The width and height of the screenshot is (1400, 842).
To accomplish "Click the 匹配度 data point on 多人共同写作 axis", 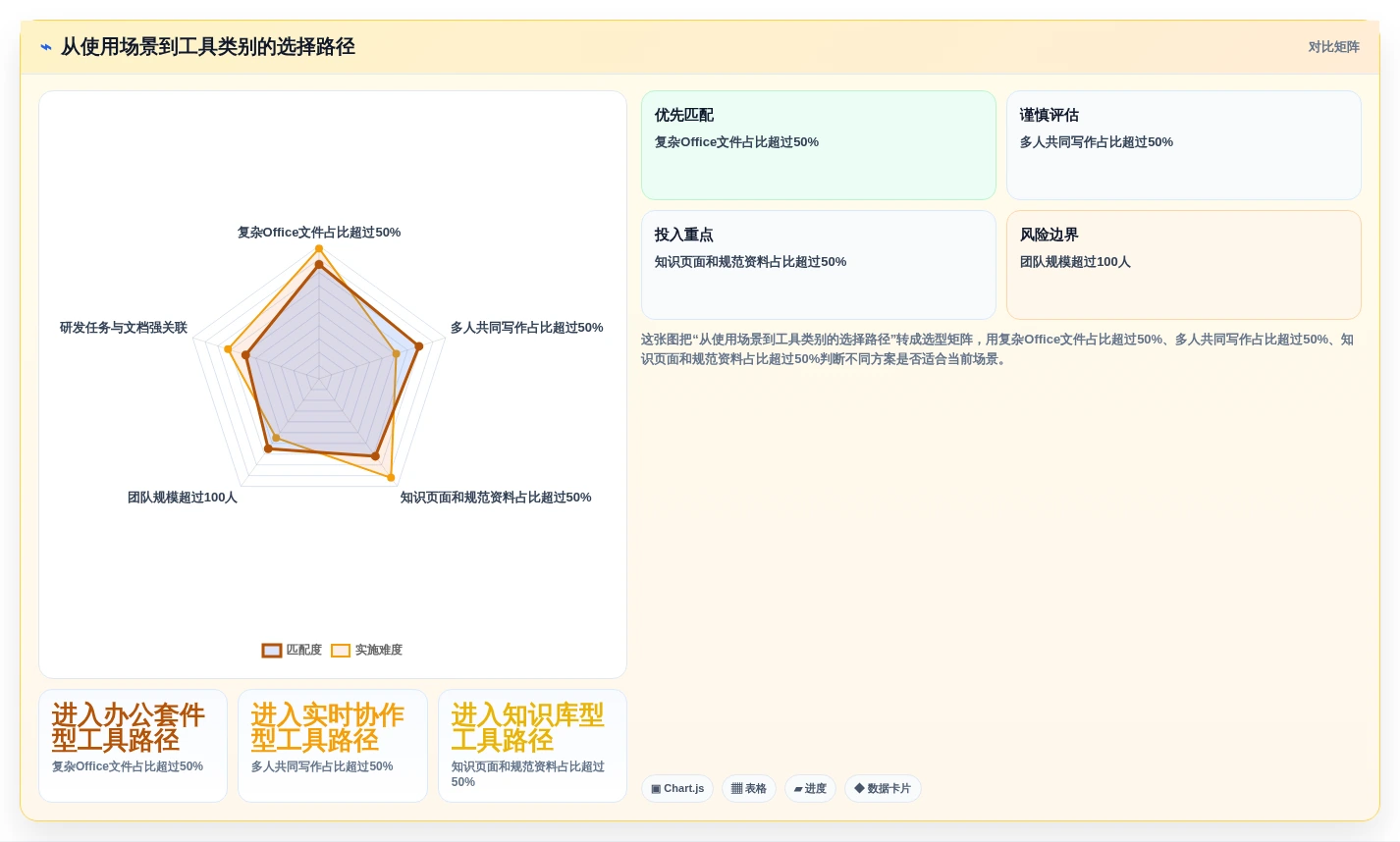I will [x=419, y=346].
